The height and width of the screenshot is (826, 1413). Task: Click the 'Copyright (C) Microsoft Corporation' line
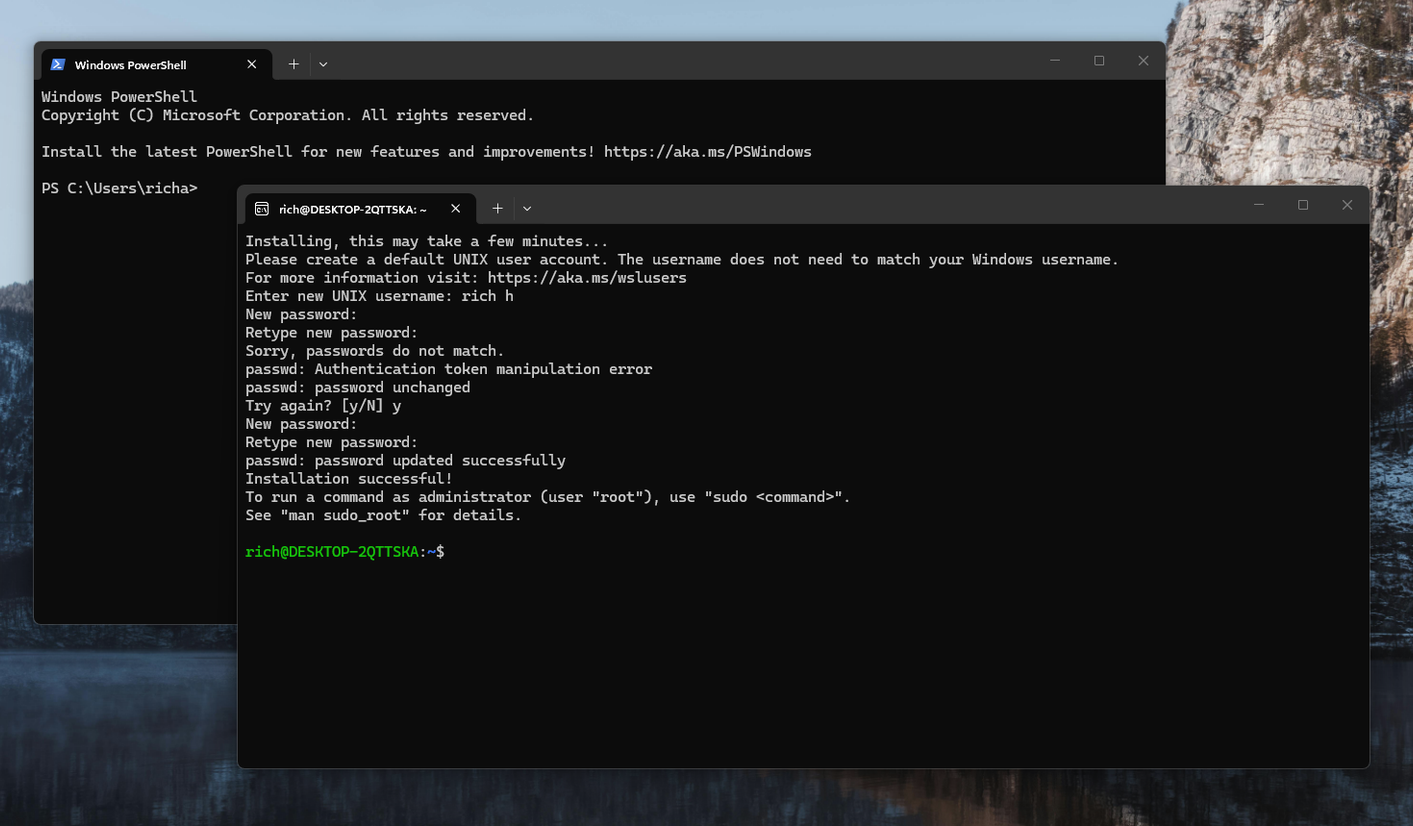click(287, 115)
